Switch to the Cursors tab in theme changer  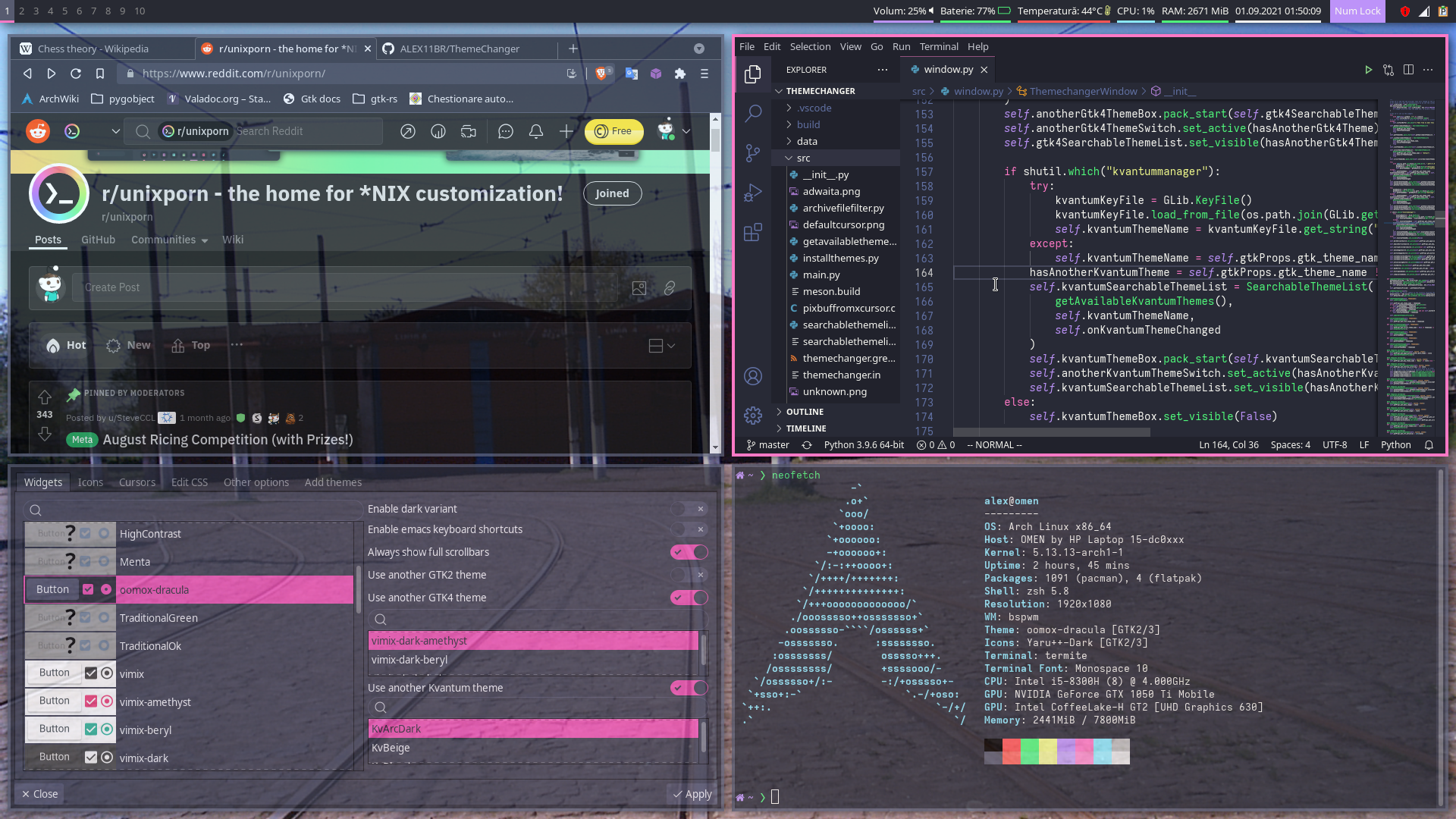click(x=137, y=481)
